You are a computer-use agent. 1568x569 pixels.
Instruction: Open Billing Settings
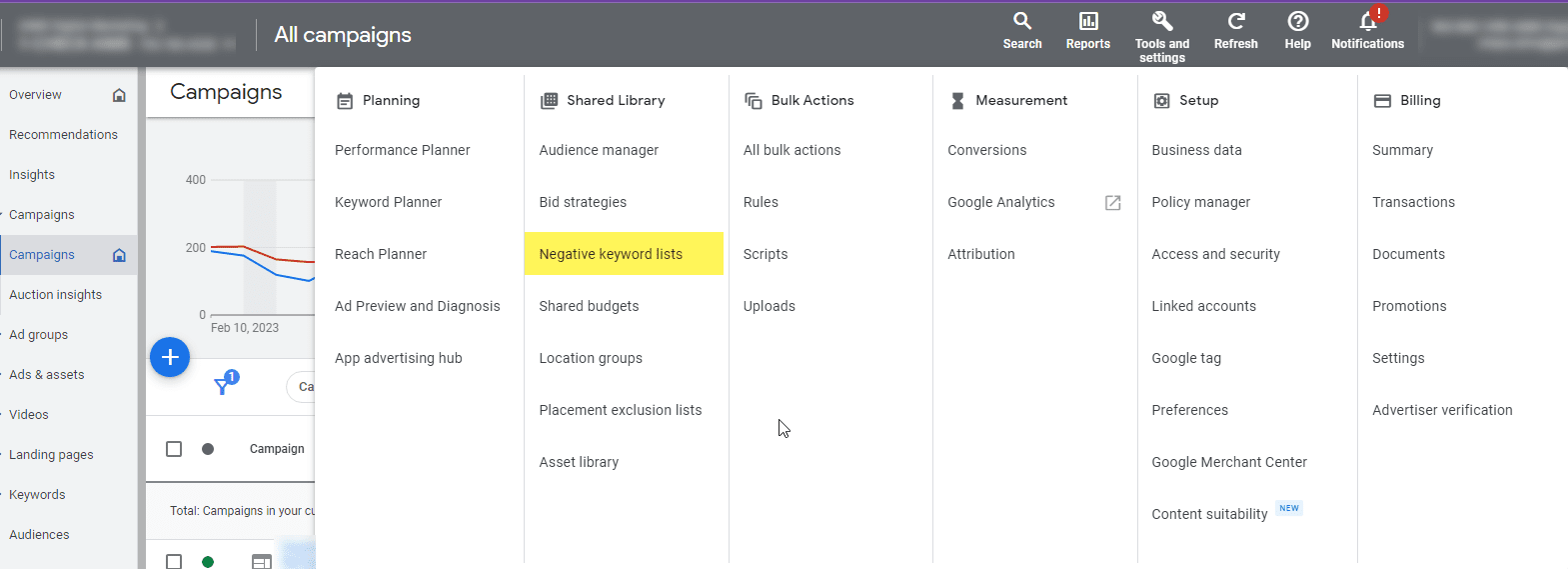click(1398, 358)
